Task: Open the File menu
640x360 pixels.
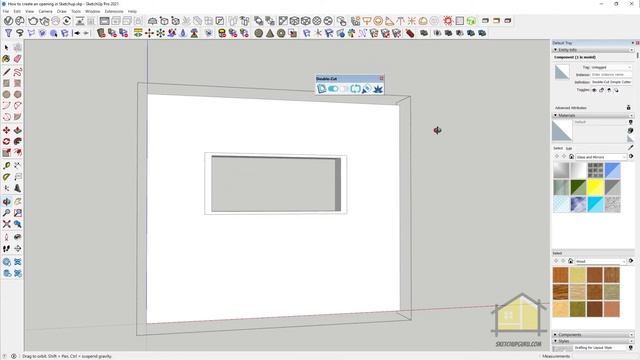Action: pyautogui.click(x=5, y=11)
